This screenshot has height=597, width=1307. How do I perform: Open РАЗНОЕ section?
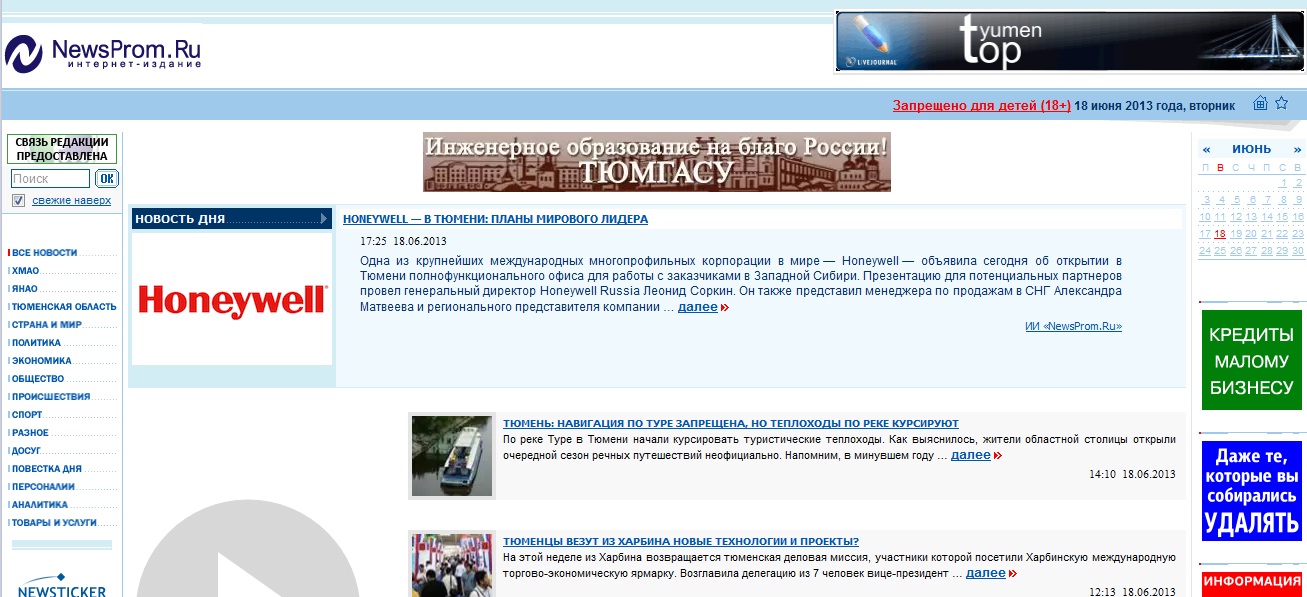click(x=30, y=433)
